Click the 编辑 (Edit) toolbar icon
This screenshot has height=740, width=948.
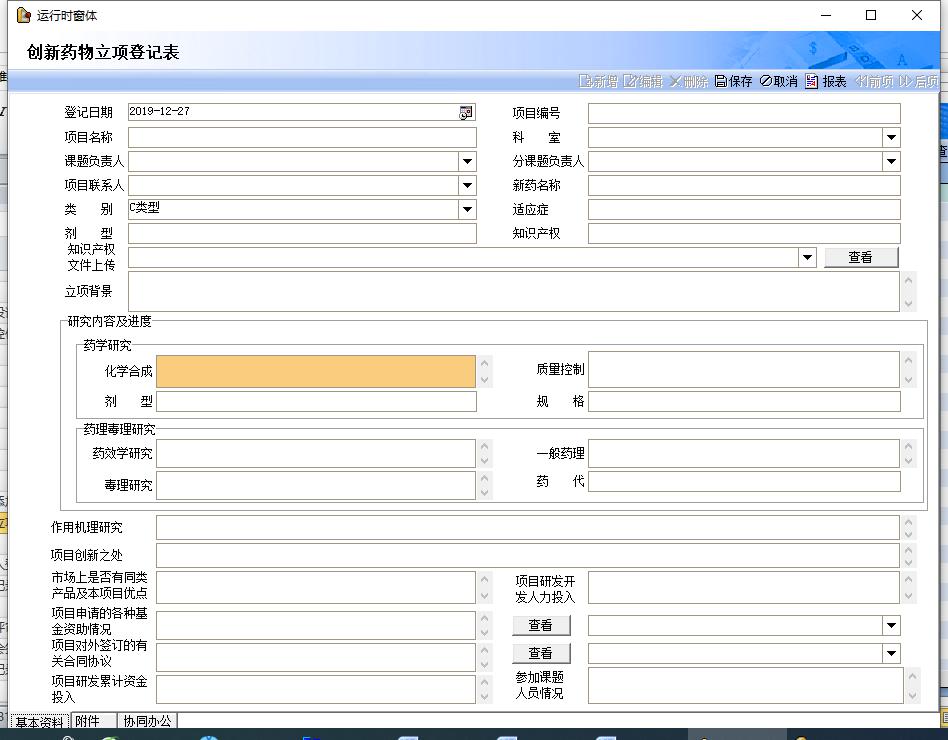(x=643, y=82)
